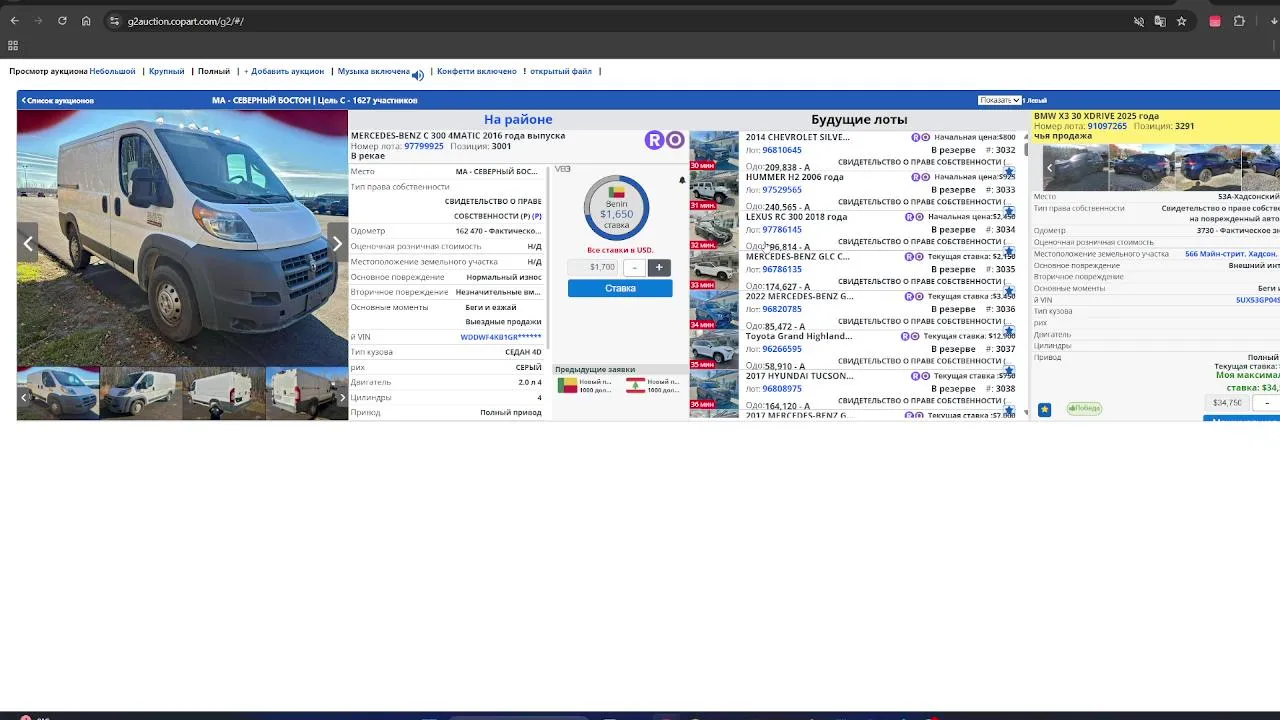Image resolution: width=1280 pixels, height=720 pixels.
Task: Go back with the browser back arrow
Action: (x=14, y=21)
